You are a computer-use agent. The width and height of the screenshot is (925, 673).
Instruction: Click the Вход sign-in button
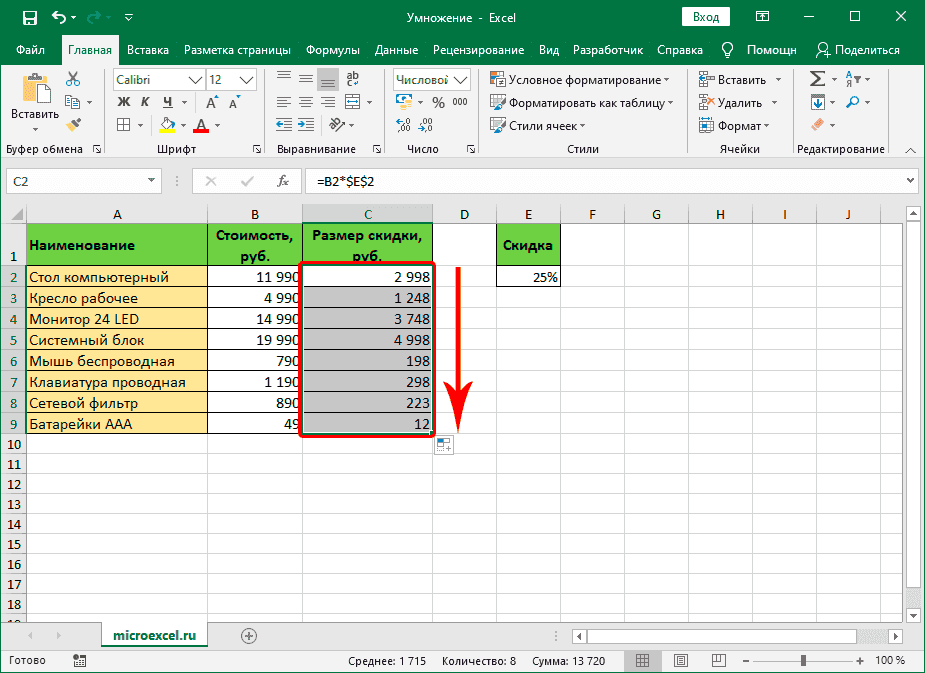pyautogui.click(x=706, y=17)
